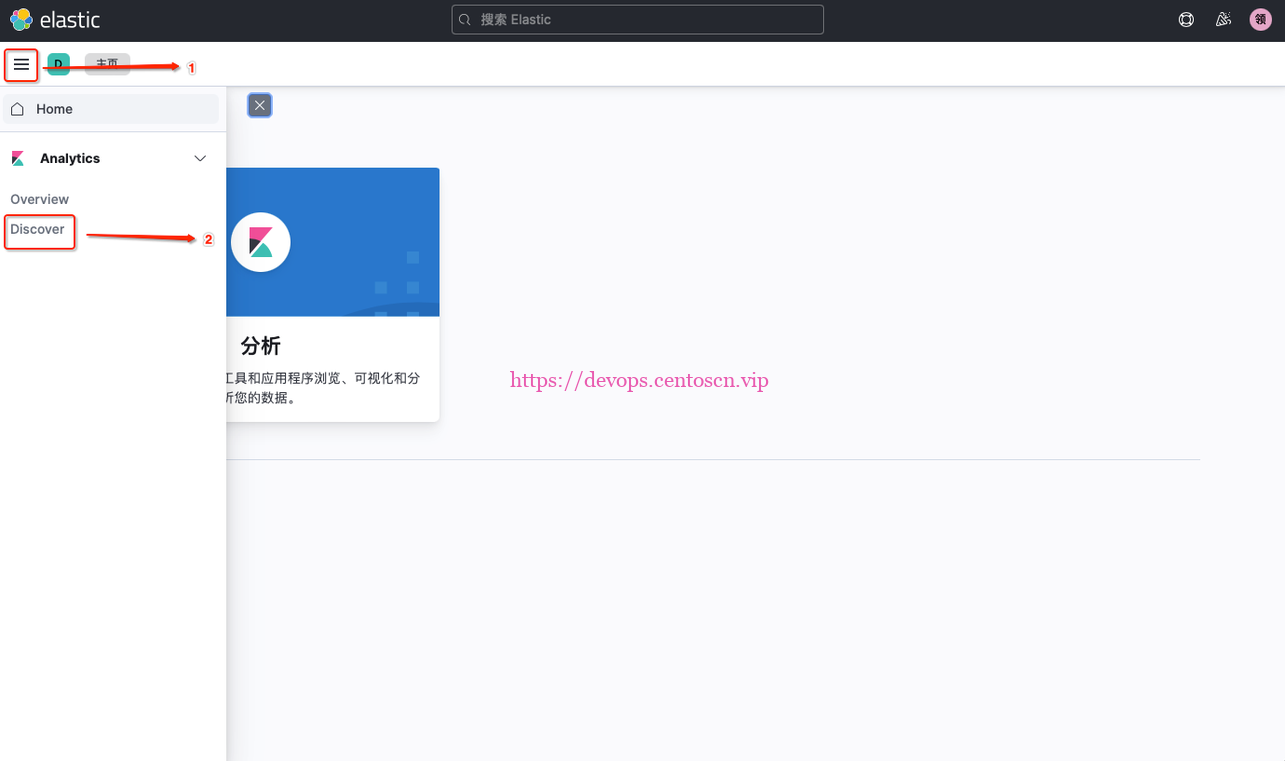This screenshot has height=761, width=1285.
Task: Open the 分析 application card
Action: (333, 294)
